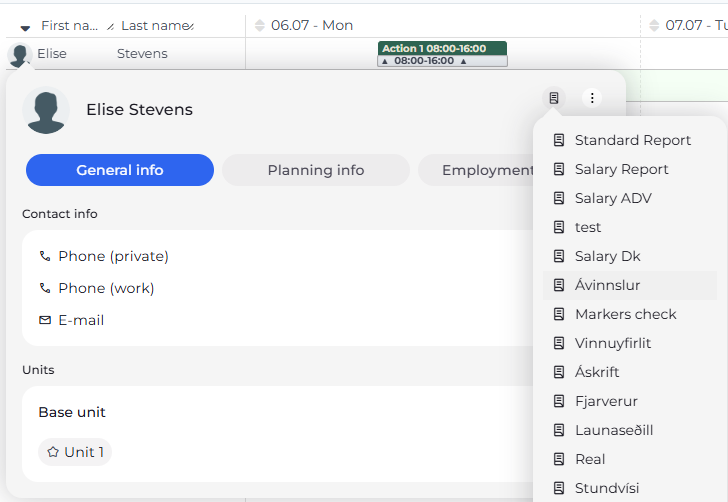Select the Stundvísi report
The image size is (728, 502).
pyautogui.click(x=630, y=488)
